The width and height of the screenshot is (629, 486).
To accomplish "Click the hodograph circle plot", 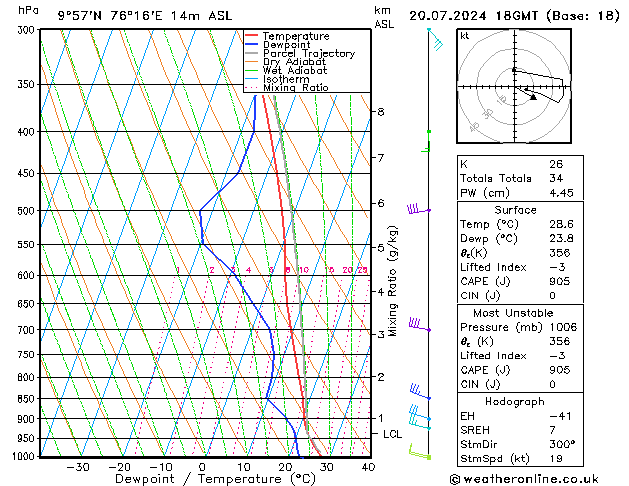I will point(514,87).
